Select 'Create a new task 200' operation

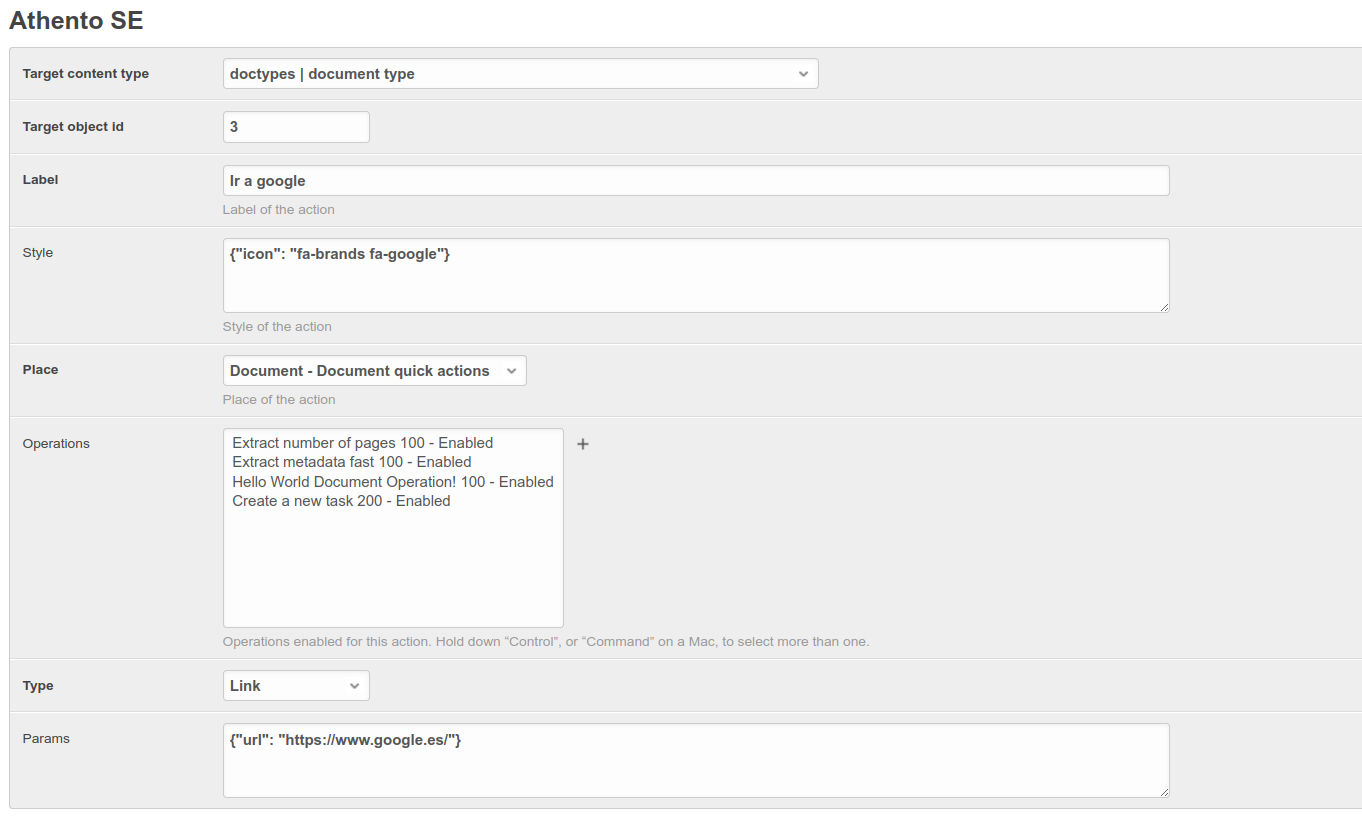point(341,501)
